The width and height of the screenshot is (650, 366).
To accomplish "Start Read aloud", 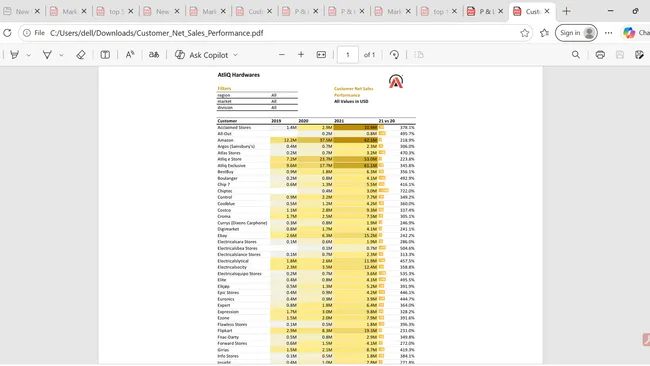I will pos(130,55).
